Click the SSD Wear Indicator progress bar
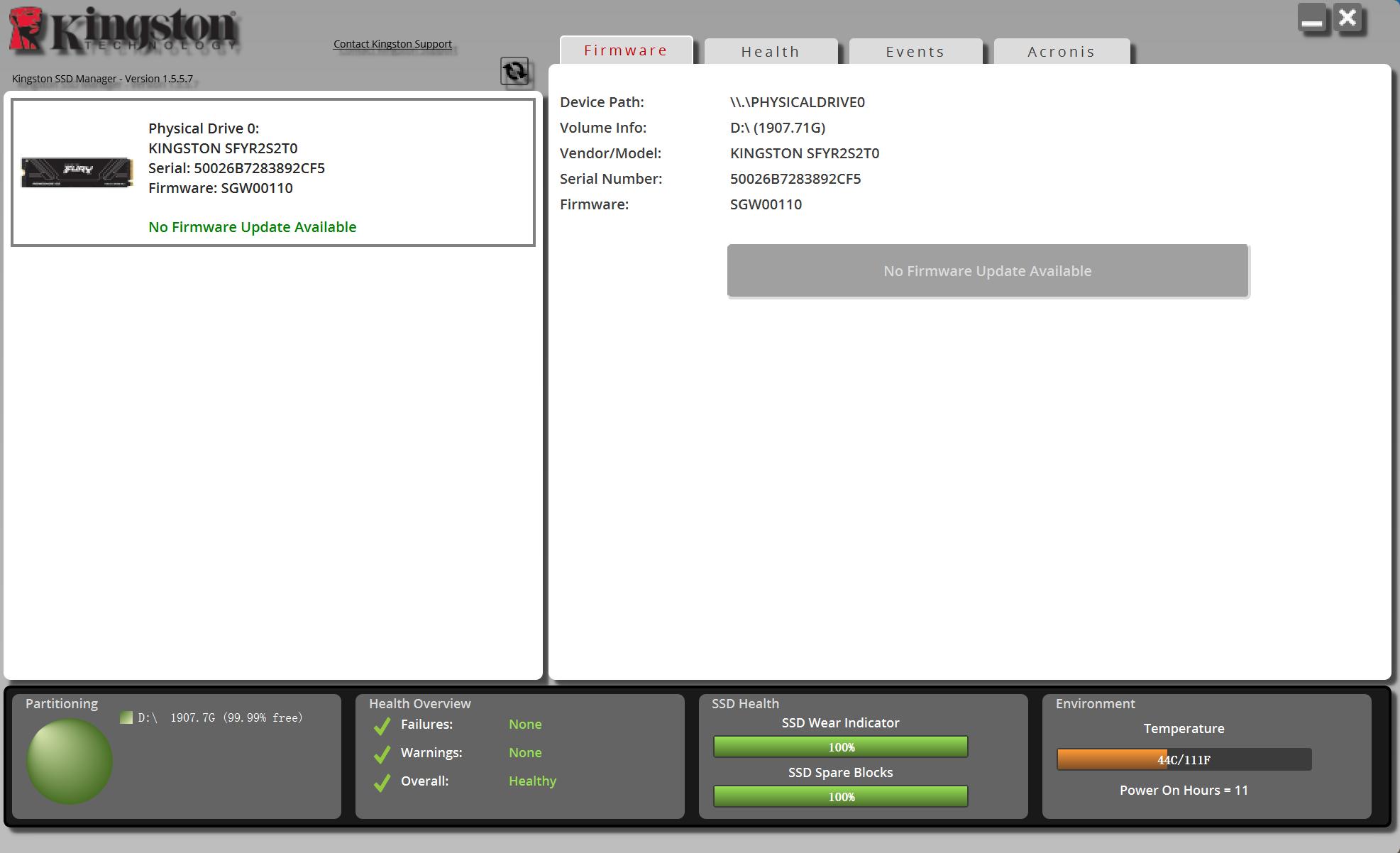The height and width of the screenshot is (853, 1400). click(840, 747)
